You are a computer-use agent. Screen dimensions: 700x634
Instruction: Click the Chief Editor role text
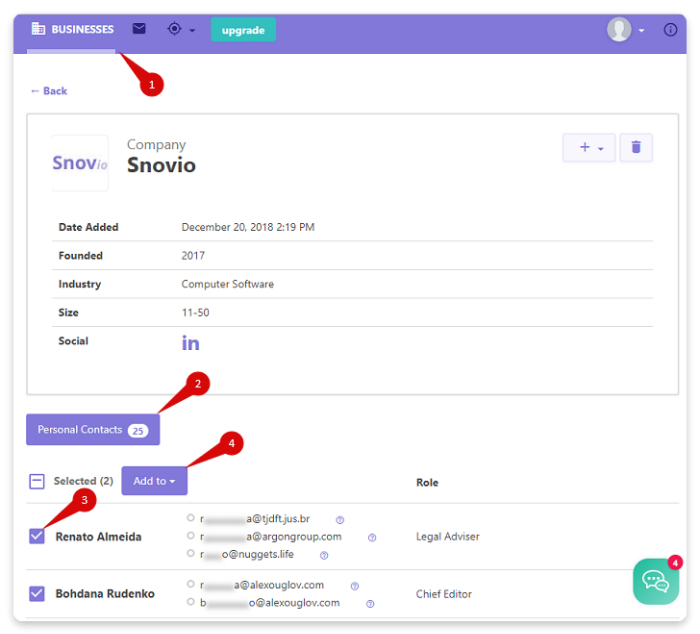click(444, 594)
